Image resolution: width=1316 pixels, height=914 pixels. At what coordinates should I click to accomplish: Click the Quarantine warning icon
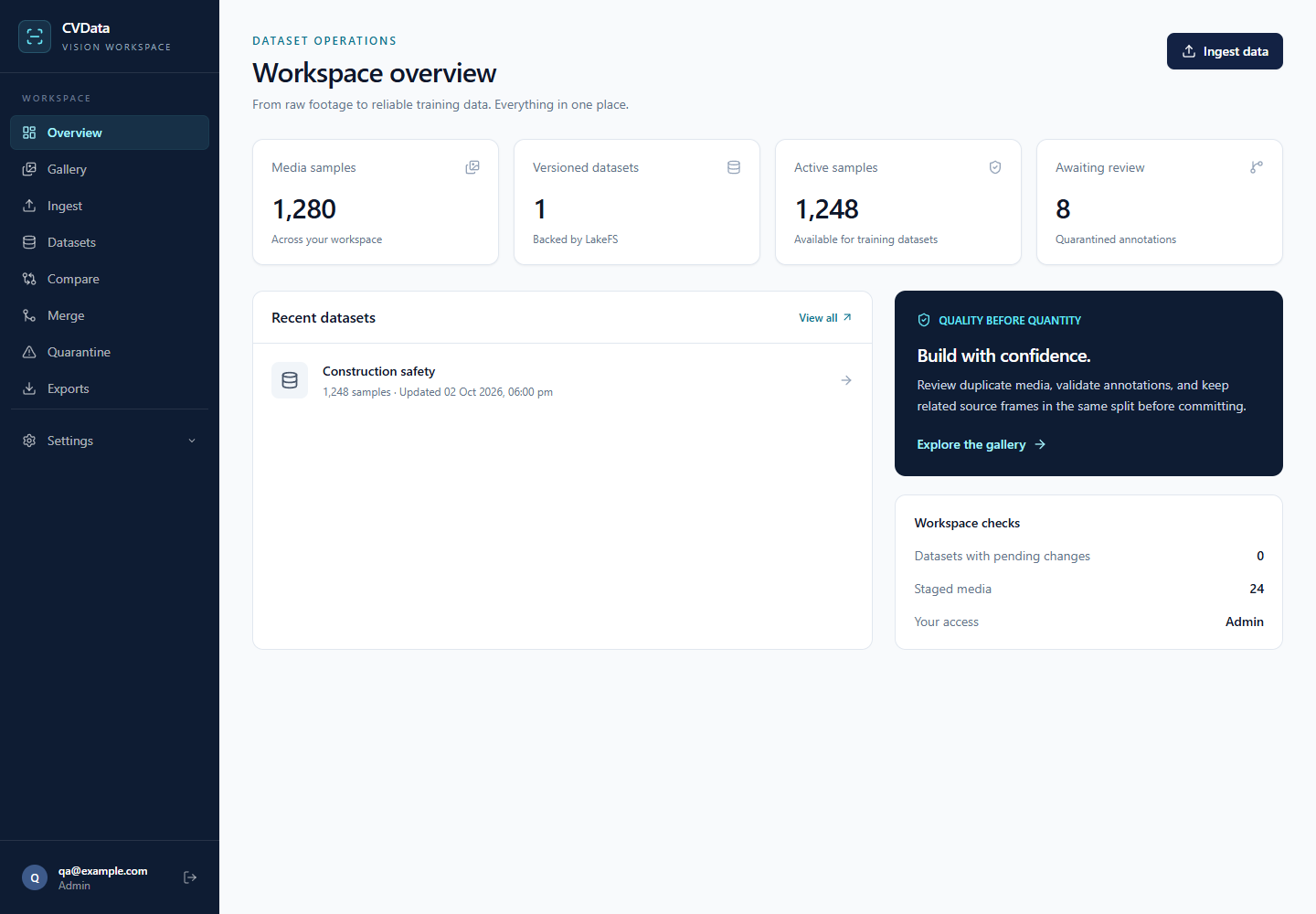tap(29, 352)
